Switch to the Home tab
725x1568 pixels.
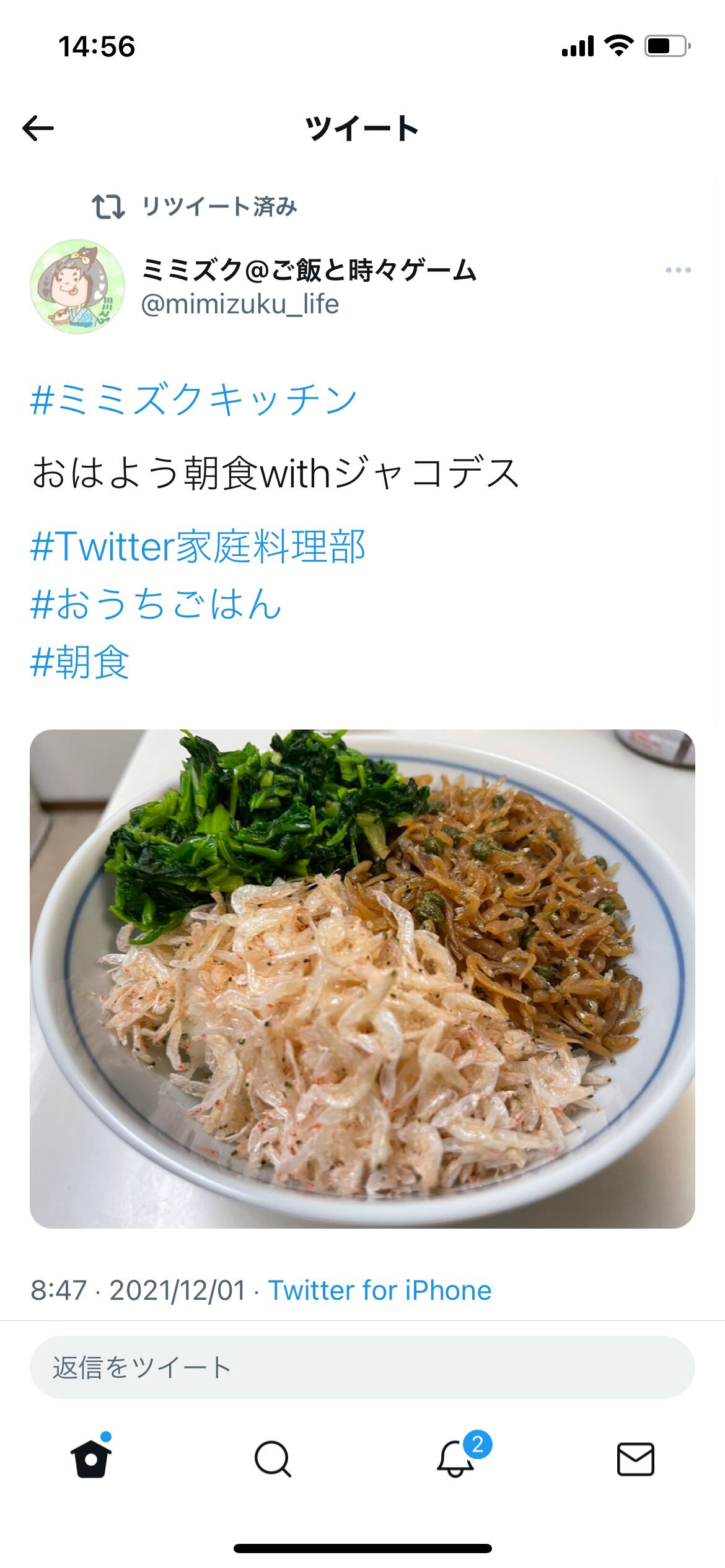pyautogui.click(x=91, y=1458)
